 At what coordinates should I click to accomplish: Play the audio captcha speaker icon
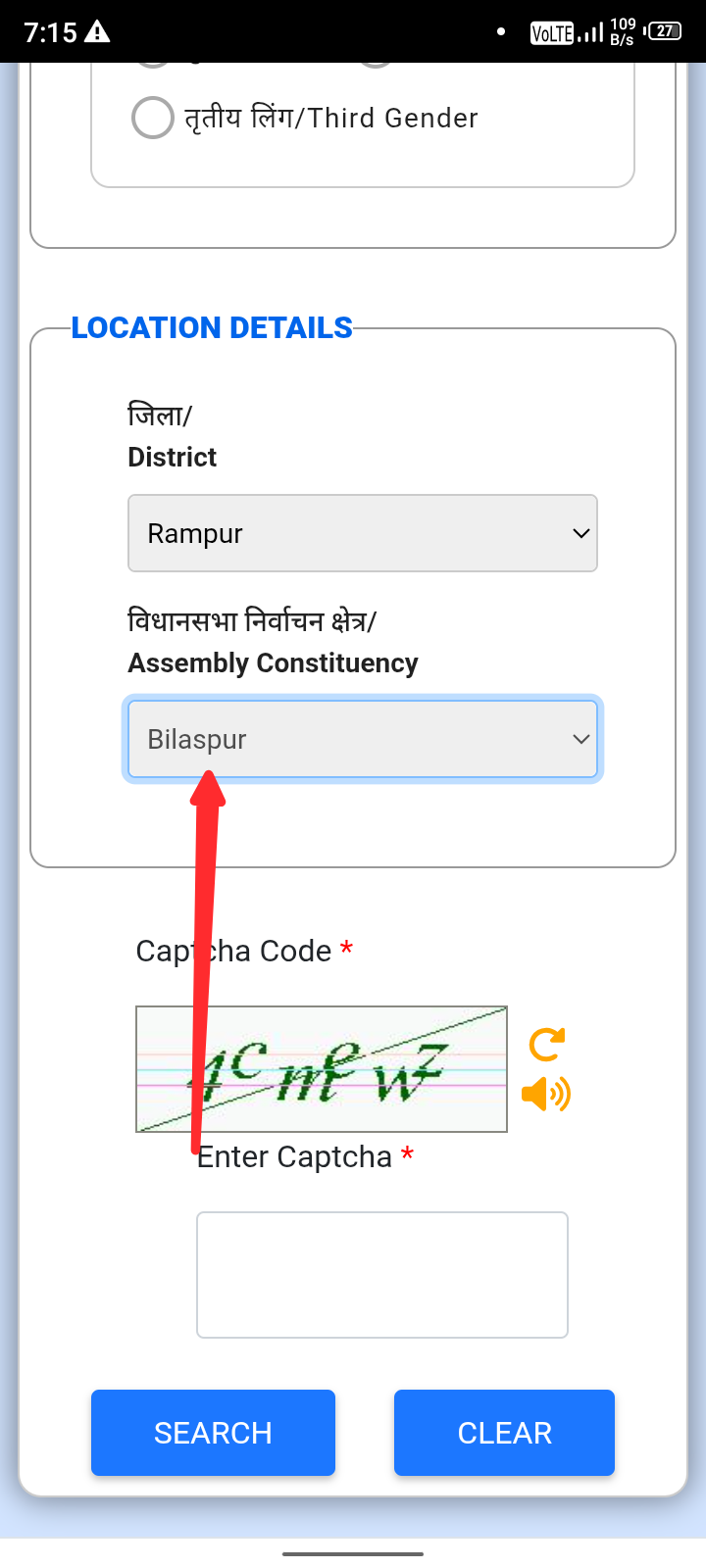[545, 1093]
